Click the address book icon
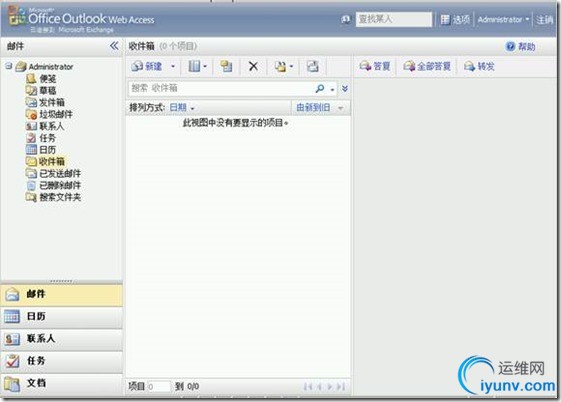Viewport: 561px width, 402px height. [x=346, y=19]
